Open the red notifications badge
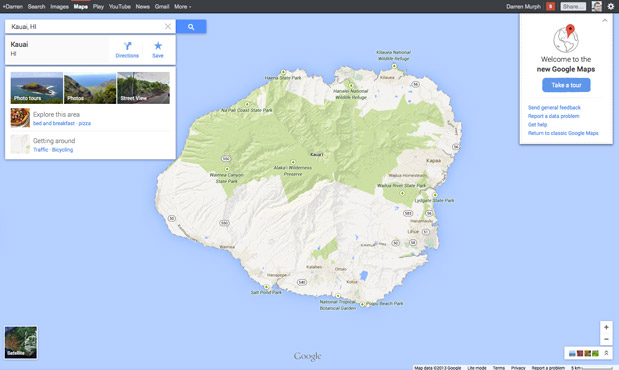The image size is (619, 370). point(550,6)
